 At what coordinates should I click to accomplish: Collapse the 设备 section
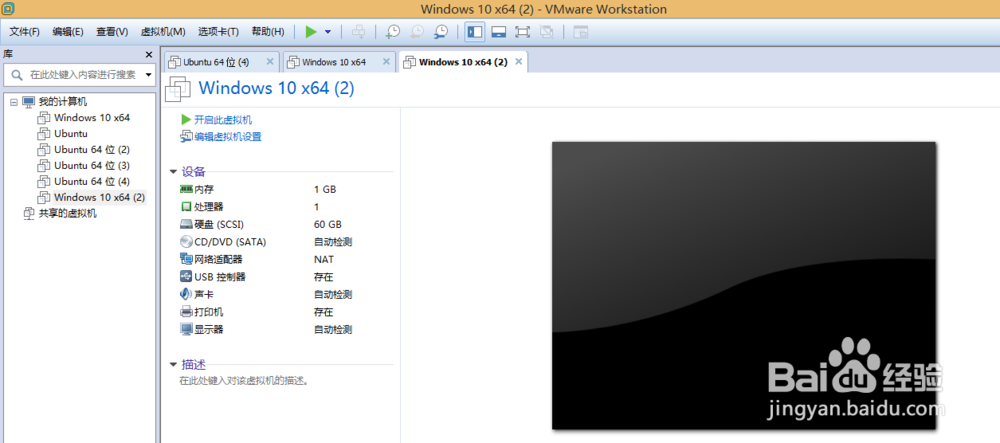(173, 172)
